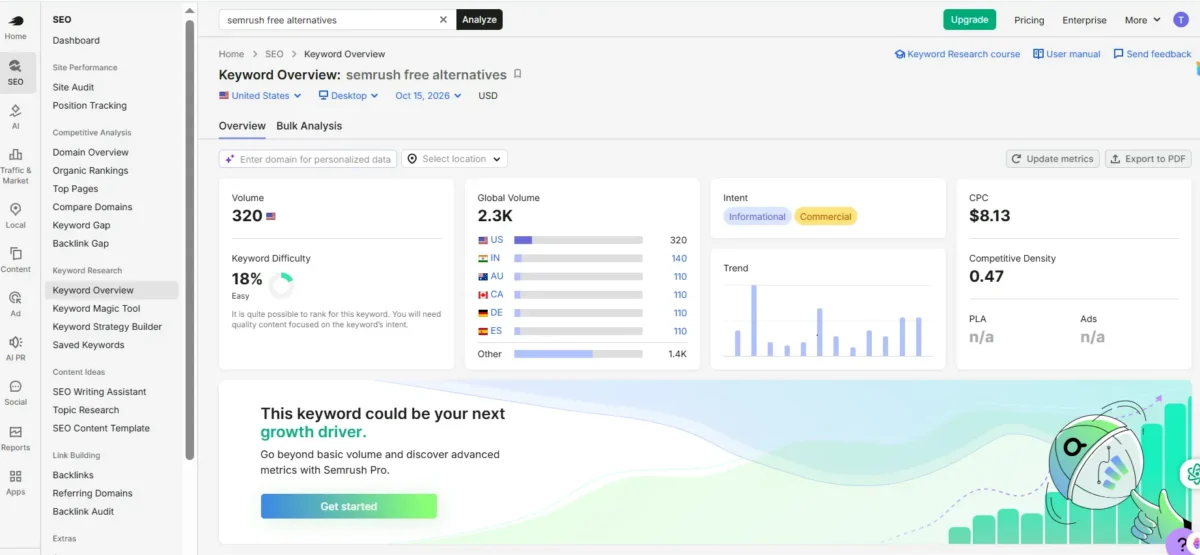Open Keyword Research course link
Screen dimensions: 1200x555
(957, 54)
